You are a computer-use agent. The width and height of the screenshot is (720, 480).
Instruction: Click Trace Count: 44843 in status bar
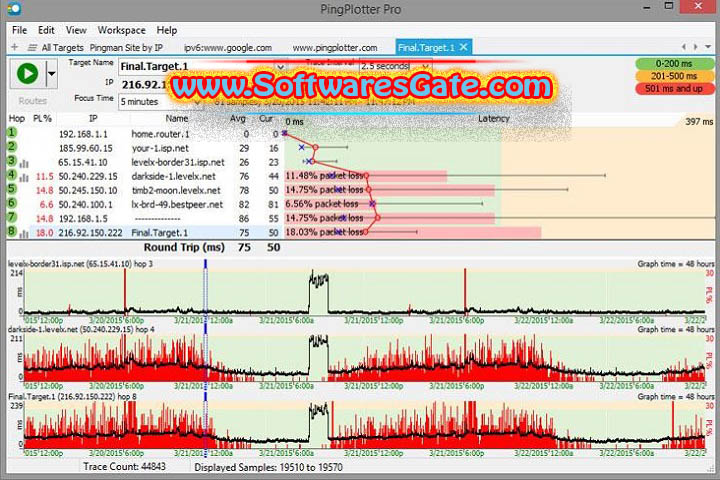[124, 467]
